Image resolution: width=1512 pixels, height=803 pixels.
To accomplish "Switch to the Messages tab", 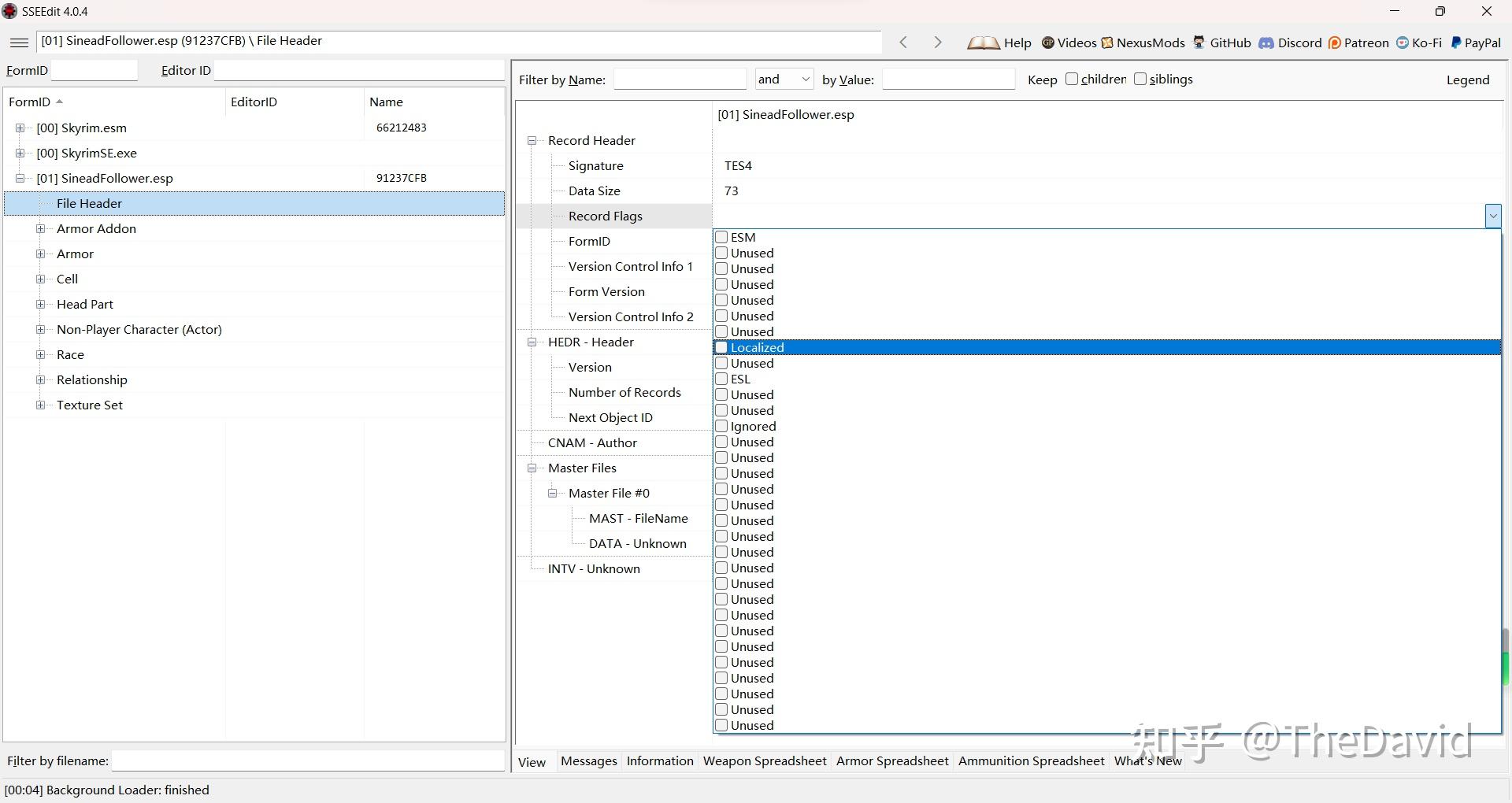I will (x=588, y=760).
